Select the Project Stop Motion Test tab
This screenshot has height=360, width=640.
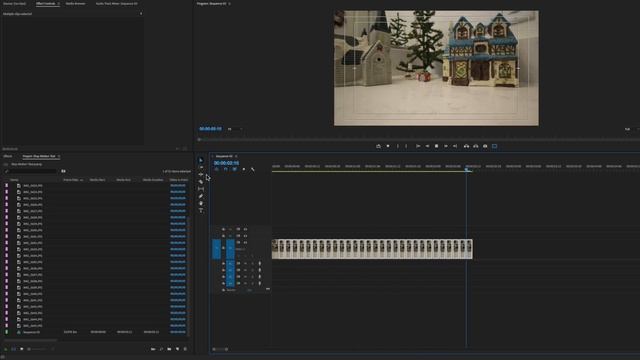coord(39,156)
